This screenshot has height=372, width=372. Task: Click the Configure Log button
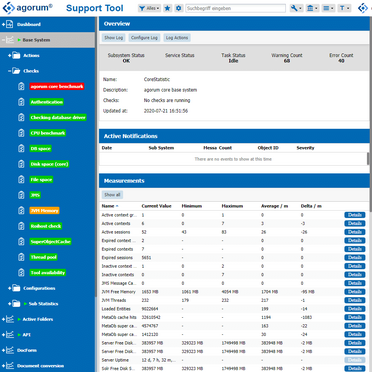pos(144,38)
